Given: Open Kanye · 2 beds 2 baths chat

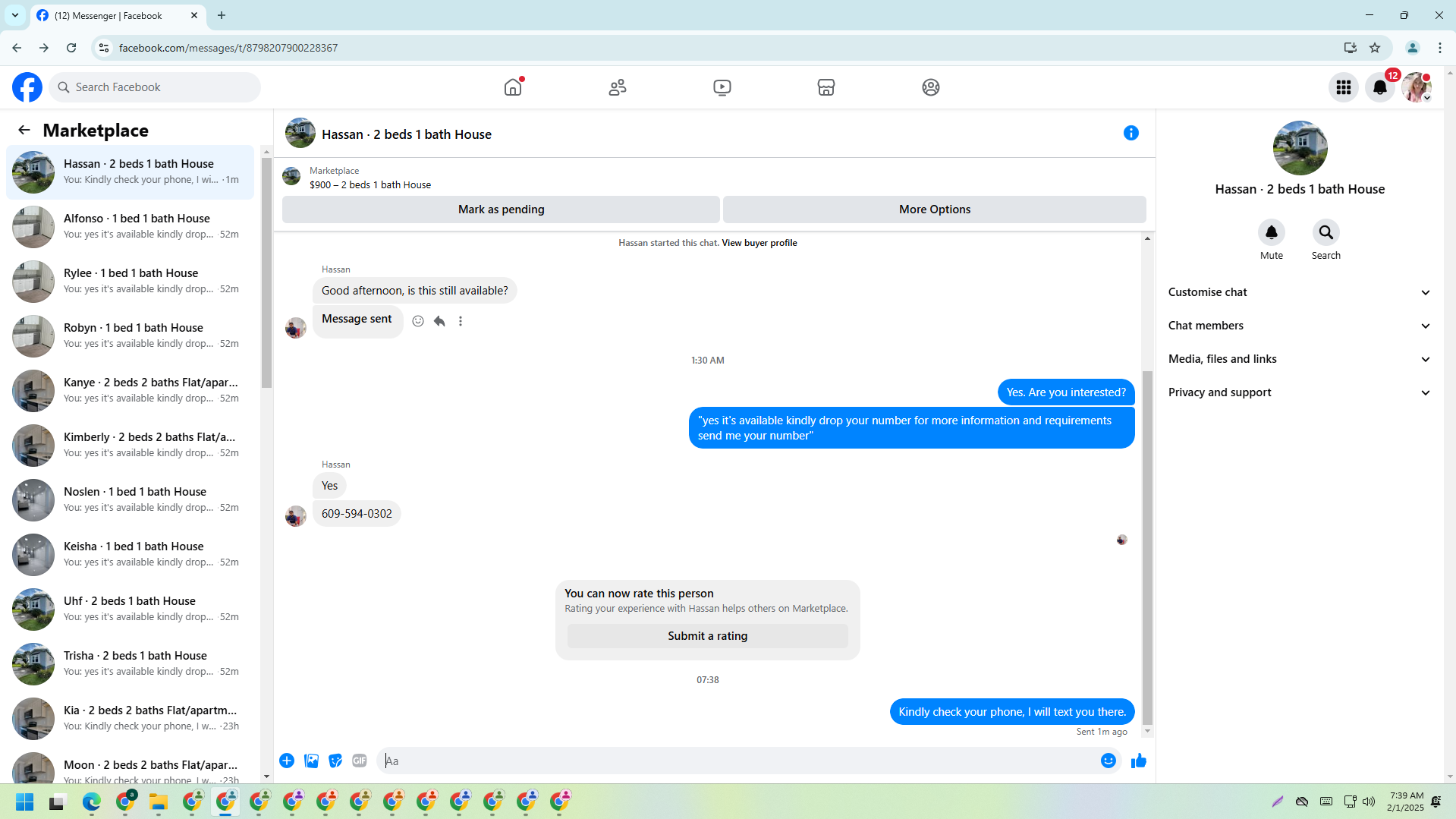Looking at the screenshot, I should coord(130,391).
